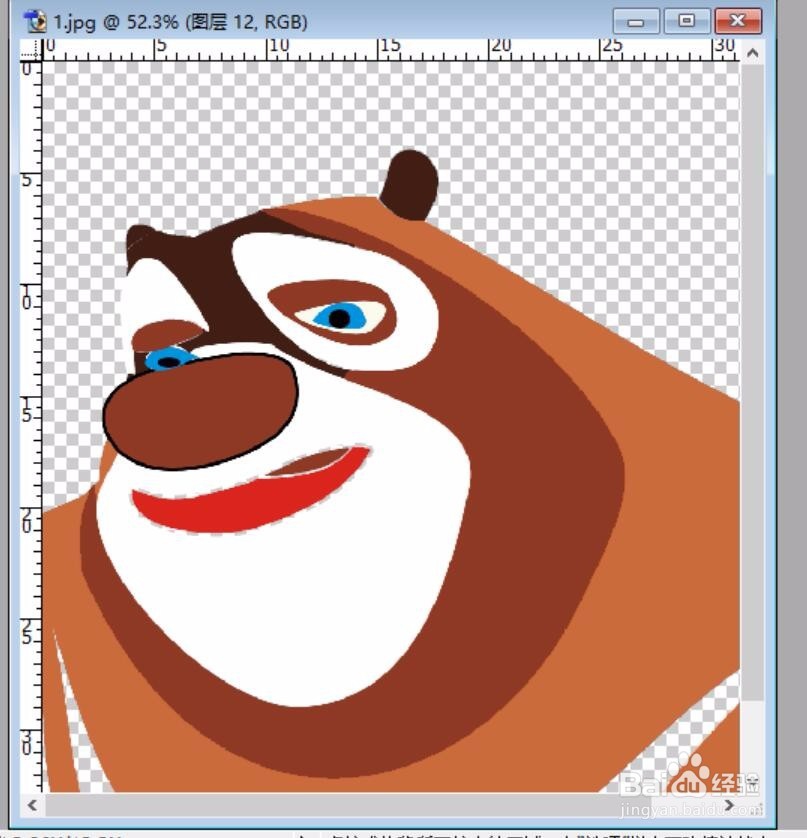Click the horizontal scrollbar left arrow
This screenshot has height=838, width=807.
[x=32, y=805]
